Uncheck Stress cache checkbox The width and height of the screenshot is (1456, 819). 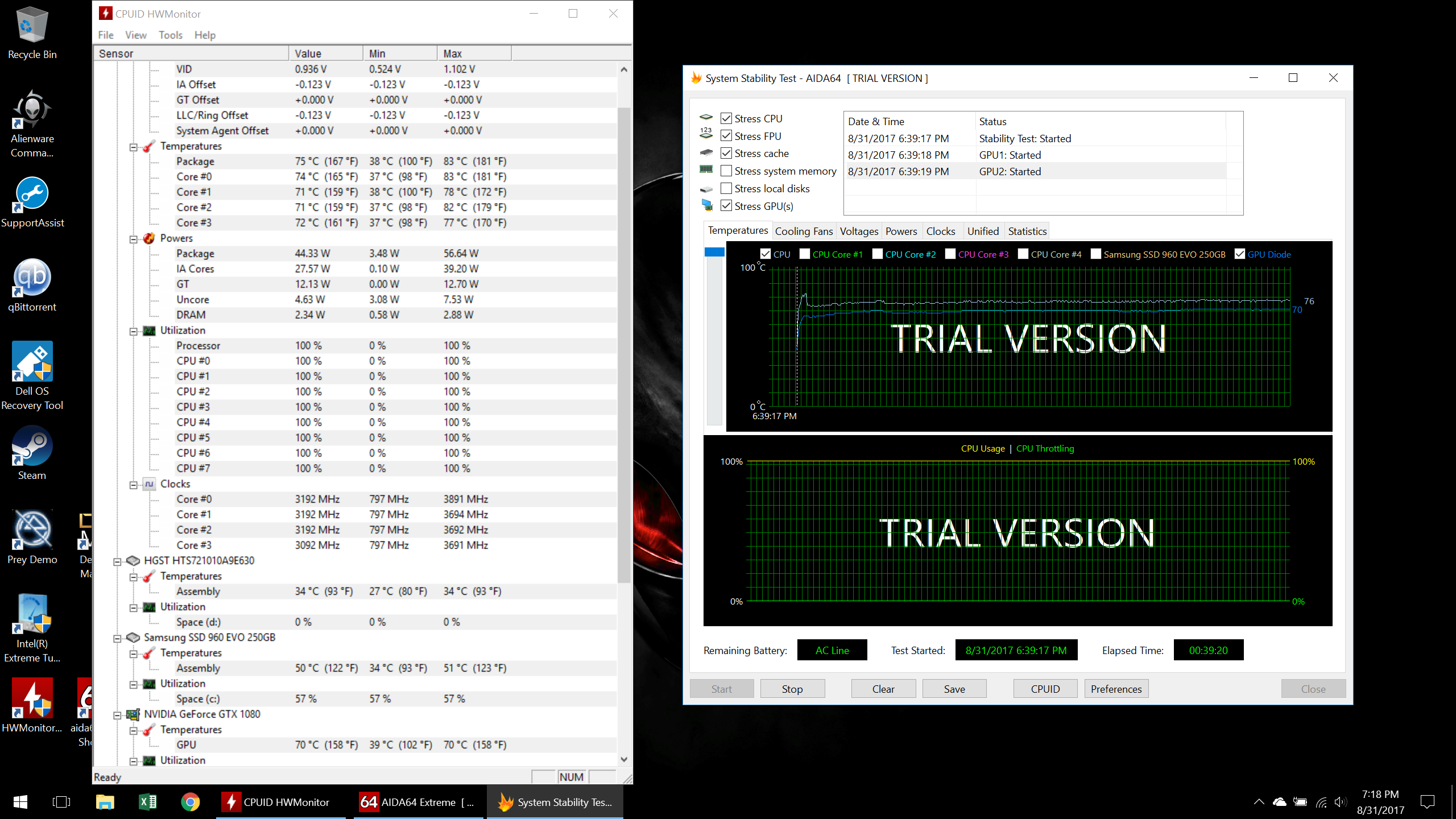point(726,153)
